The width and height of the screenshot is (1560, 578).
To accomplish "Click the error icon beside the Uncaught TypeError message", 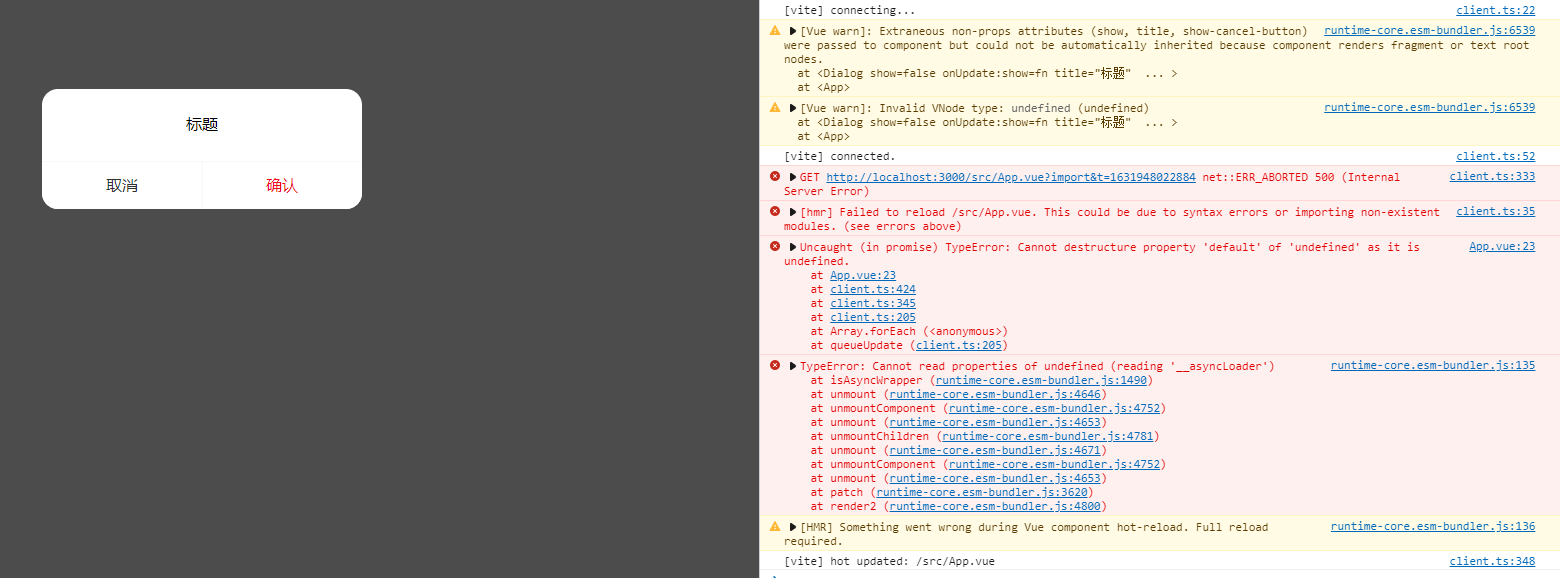I will click(x=775, y=246).
